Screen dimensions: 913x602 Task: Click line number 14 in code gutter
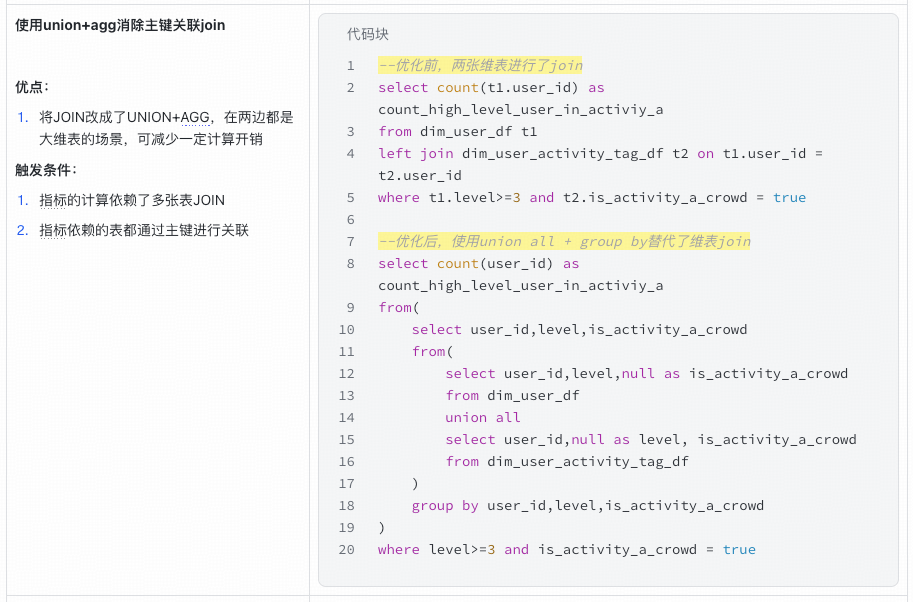tap(346, 418)
